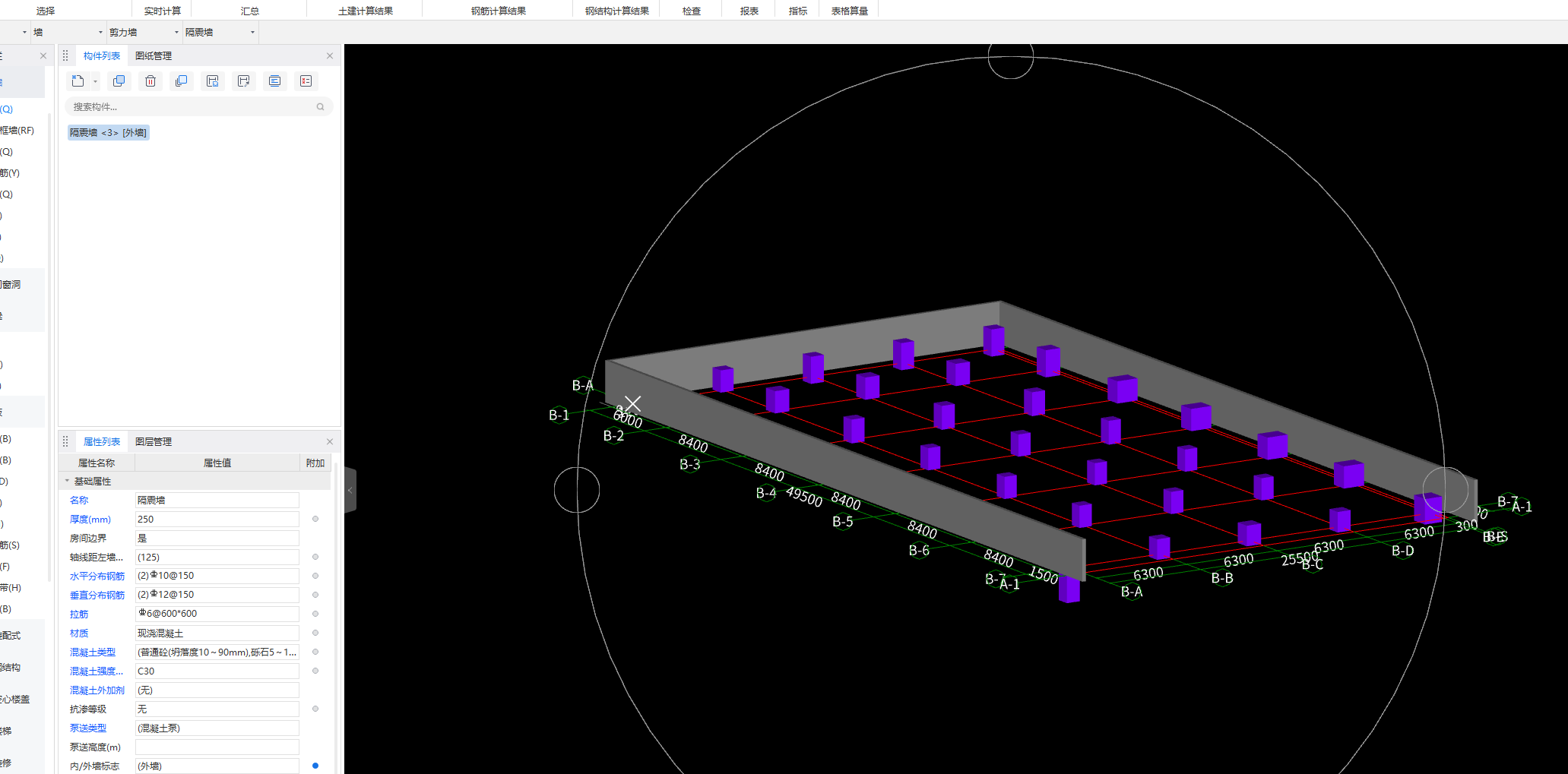Click the 属性值 column header

[x=217, y=463]
